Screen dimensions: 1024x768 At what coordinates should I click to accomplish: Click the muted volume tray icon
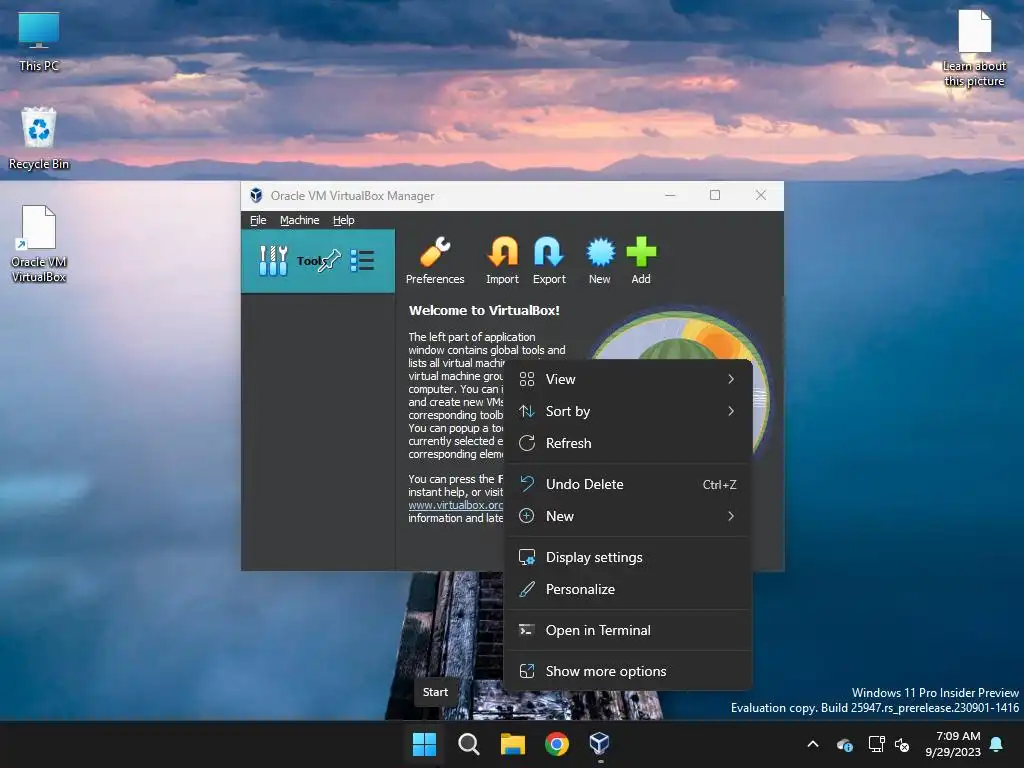(902, 744)
